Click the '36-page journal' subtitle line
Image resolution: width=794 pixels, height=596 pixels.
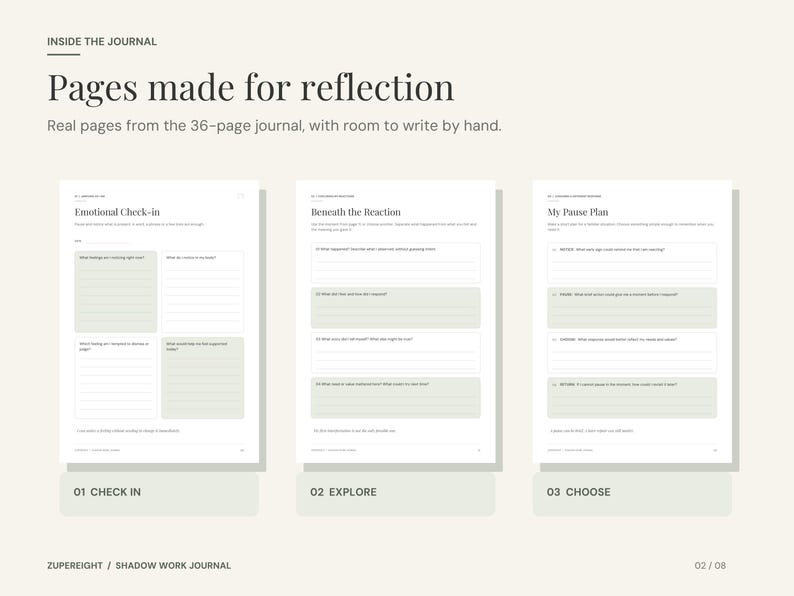tap(274, 126)
